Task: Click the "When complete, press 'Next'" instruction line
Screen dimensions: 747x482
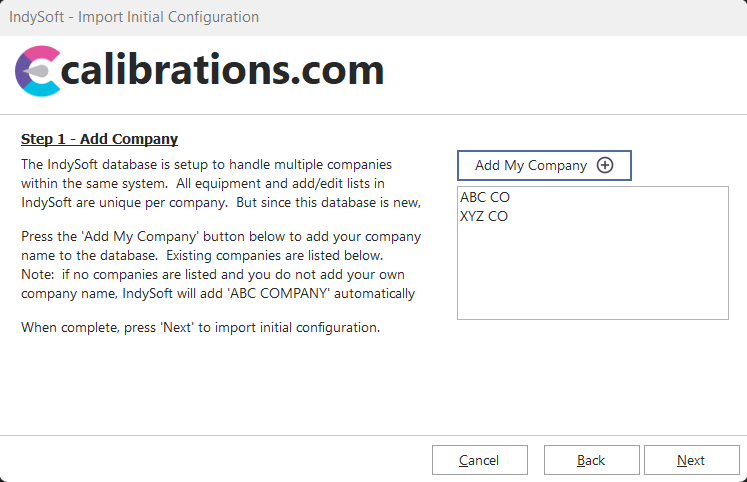Action: pos(200,328)
